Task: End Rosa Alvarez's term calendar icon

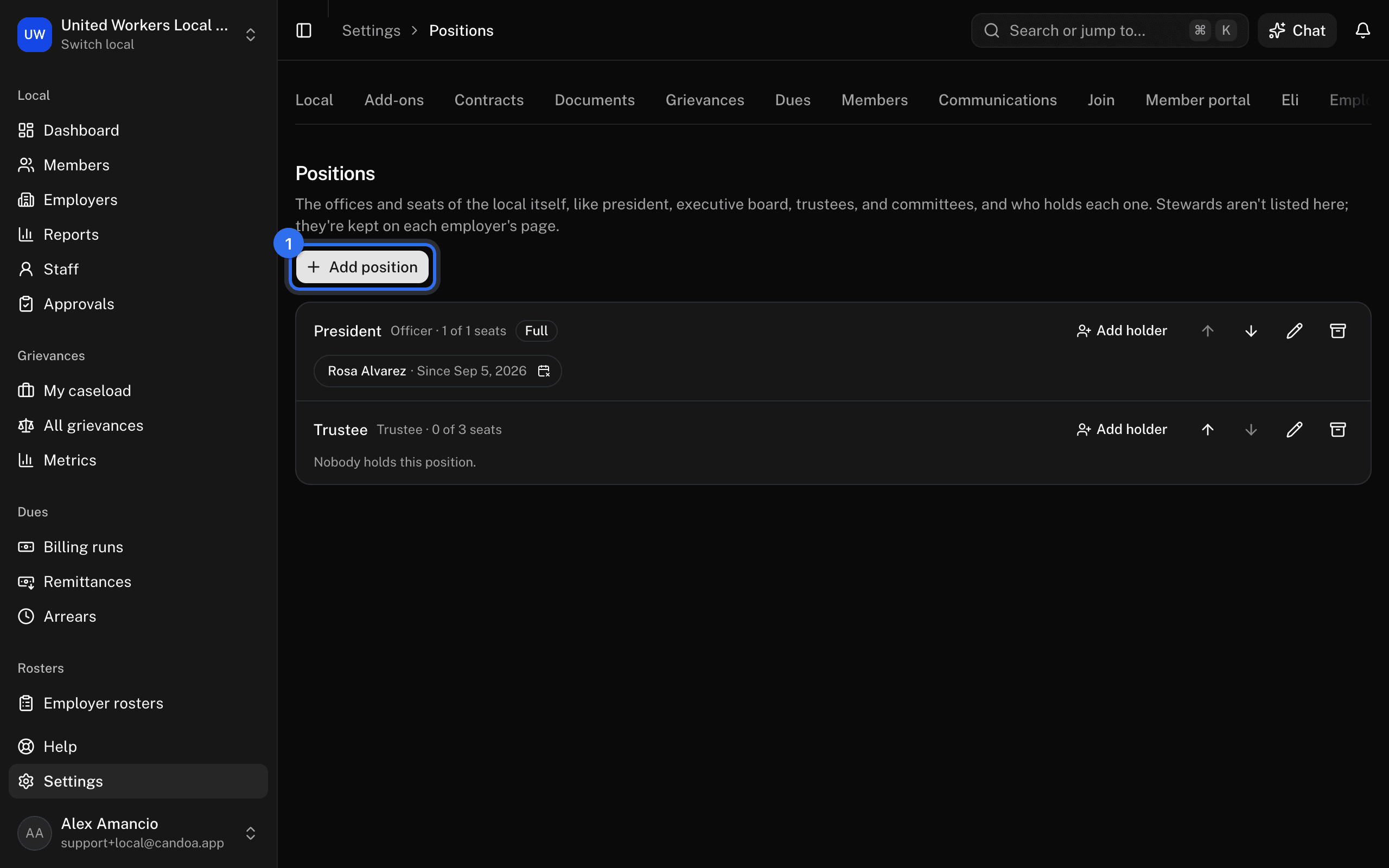Action: (x=544, y=371)
